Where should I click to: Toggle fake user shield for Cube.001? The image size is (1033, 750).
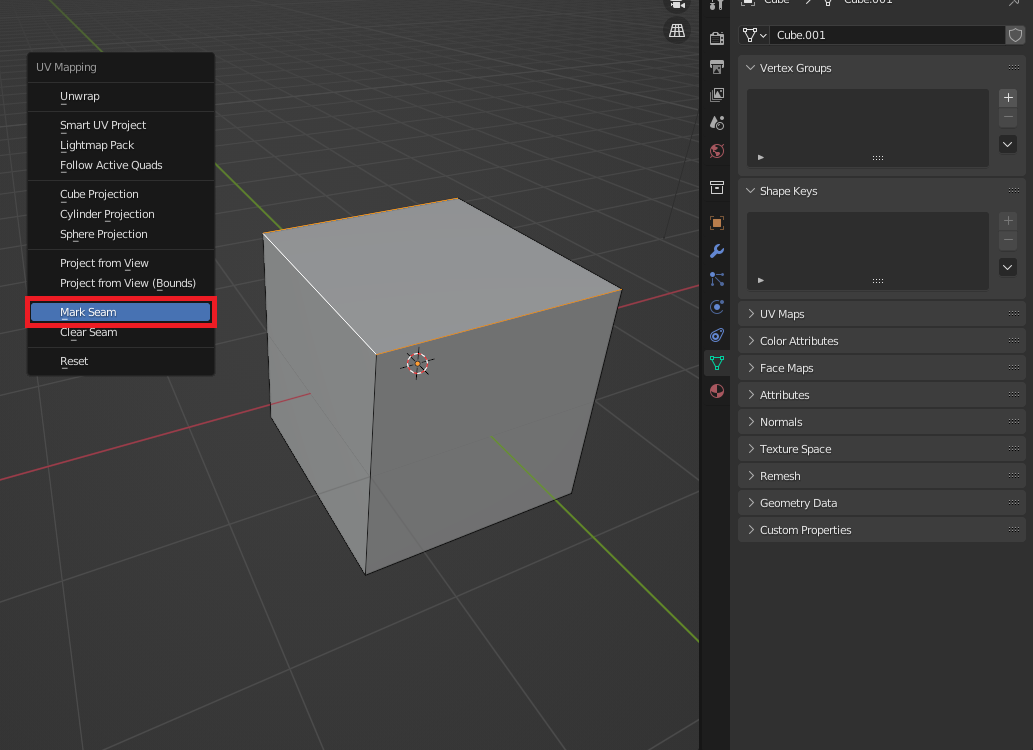1015,35
